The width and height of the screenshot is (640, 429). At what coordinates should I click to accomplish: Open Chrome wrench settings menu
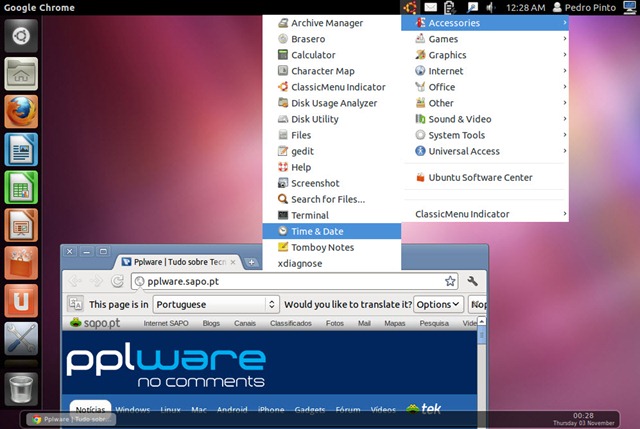472,281
